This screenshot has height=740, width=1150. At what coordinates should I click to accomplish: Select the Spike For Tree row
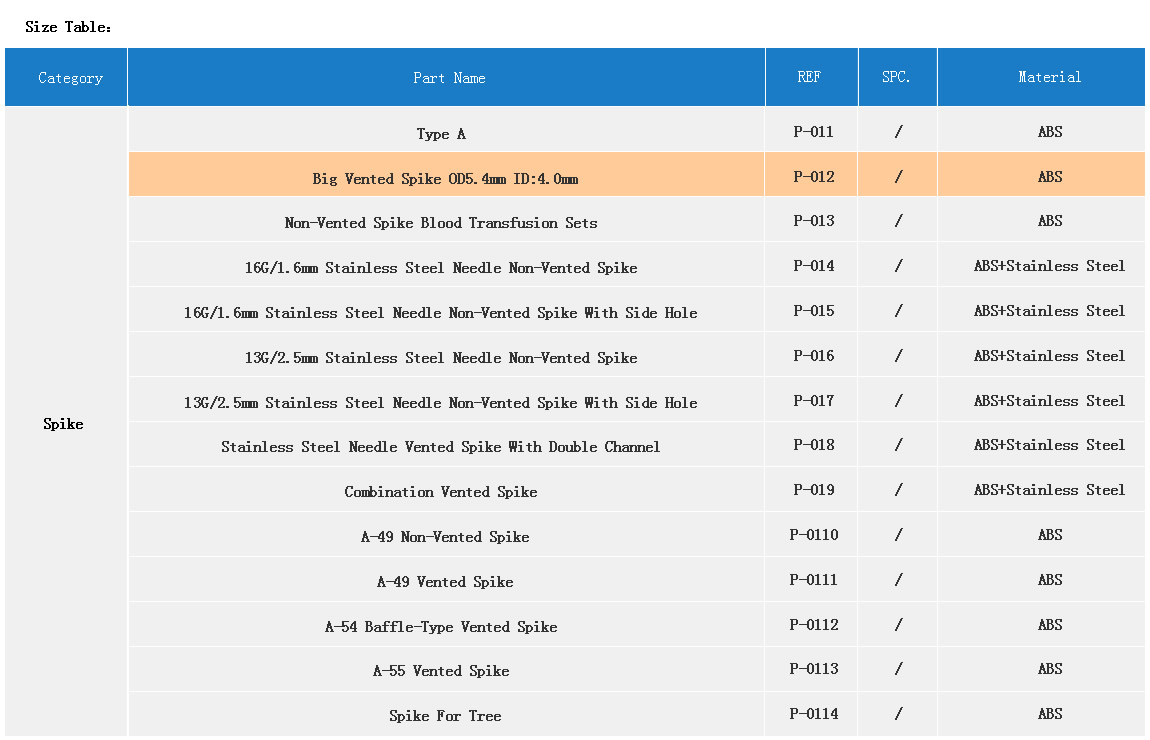445,716
